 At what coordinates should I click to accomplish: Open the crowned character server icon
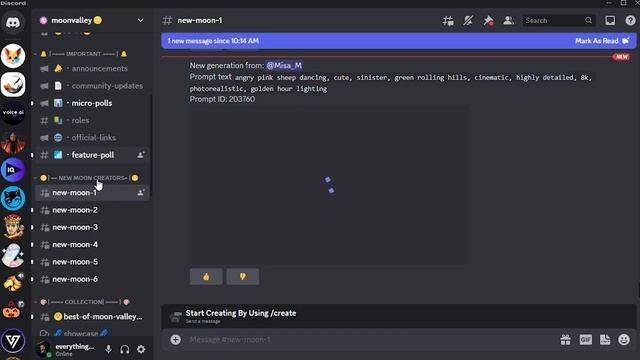point(13,226)
